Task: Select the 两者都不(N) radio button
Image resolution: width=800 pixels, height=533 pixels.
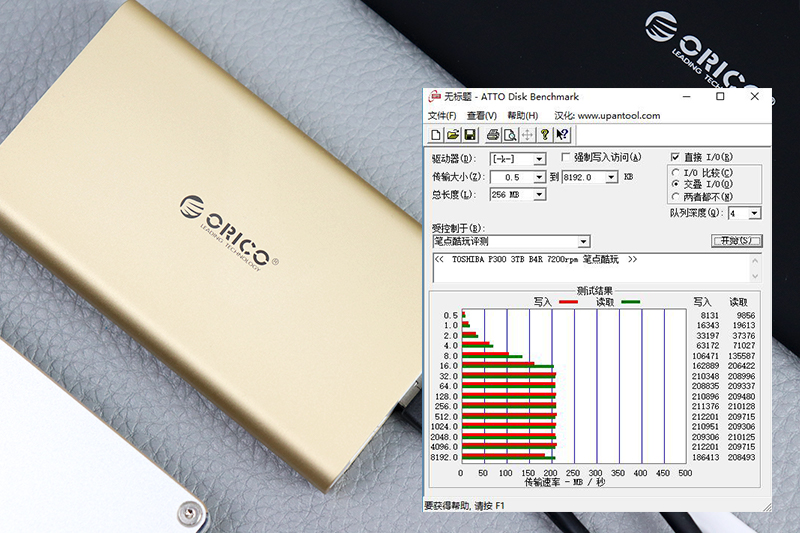Action: coord(676,196)
